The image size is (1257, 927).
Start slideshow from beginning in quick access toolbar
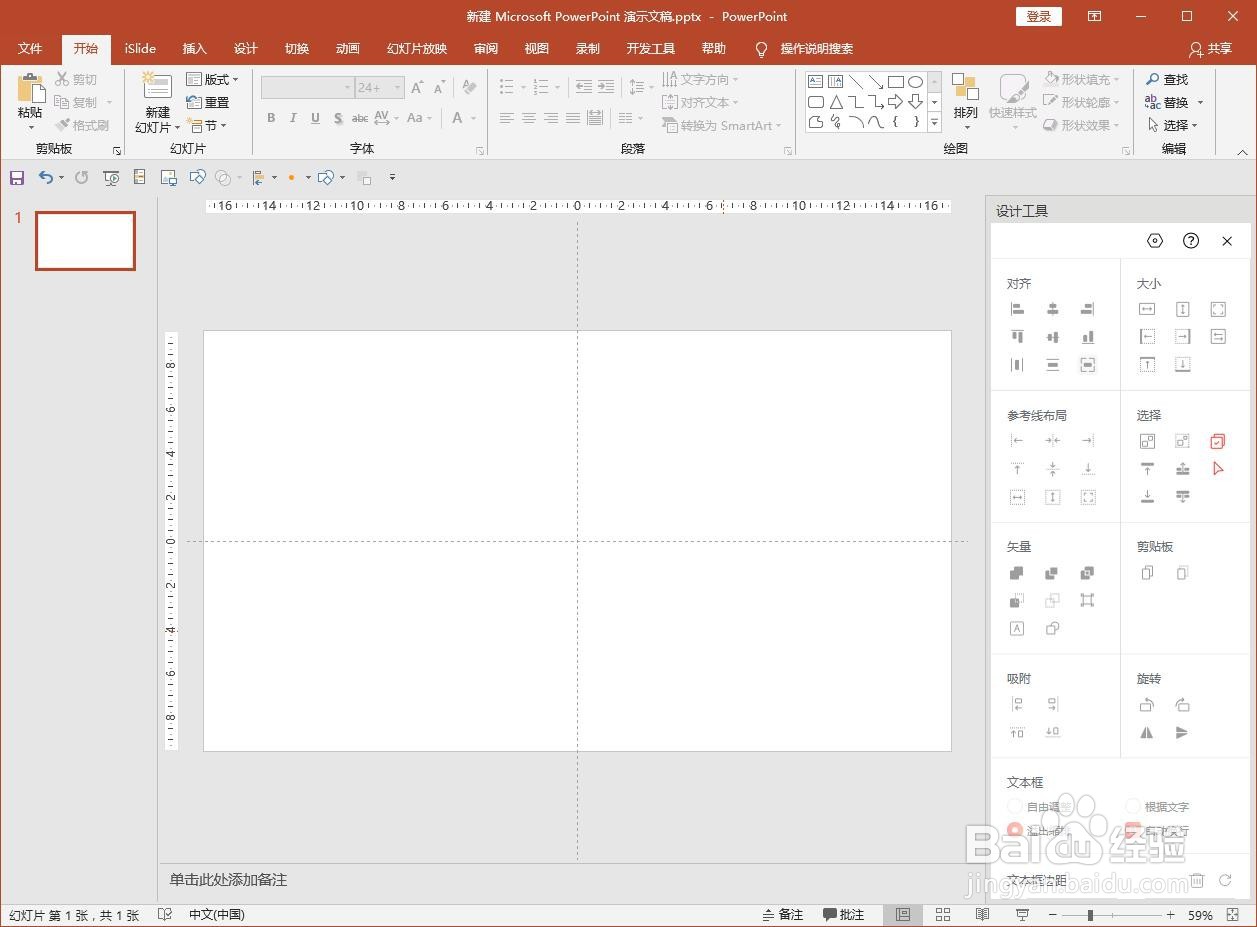click(x=111, y=177)
